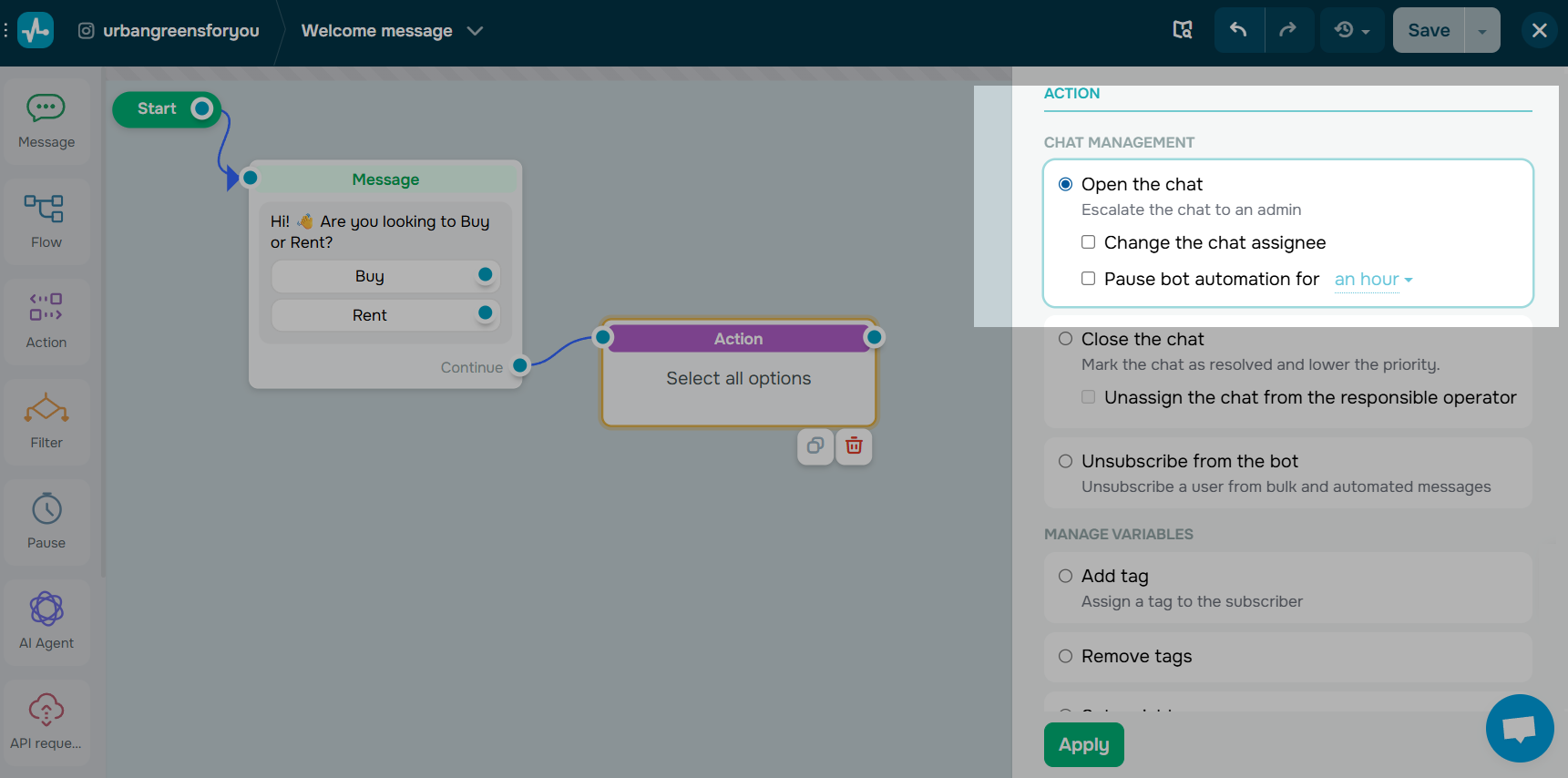Duplicate the Action block using copy icon
Viewport: 1568px width, 778px height.
(815, 445)
